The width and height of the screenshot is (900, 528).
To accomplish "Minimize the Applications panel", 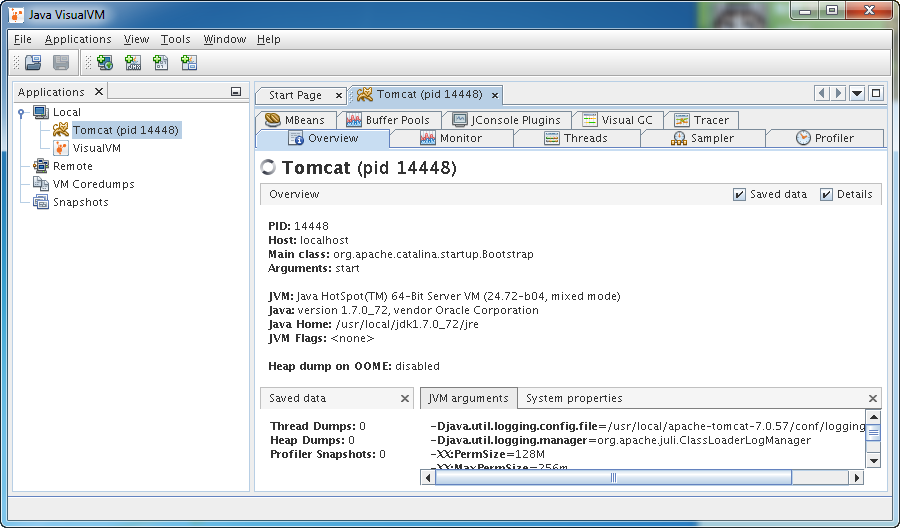I will click(x=236, y=91).
